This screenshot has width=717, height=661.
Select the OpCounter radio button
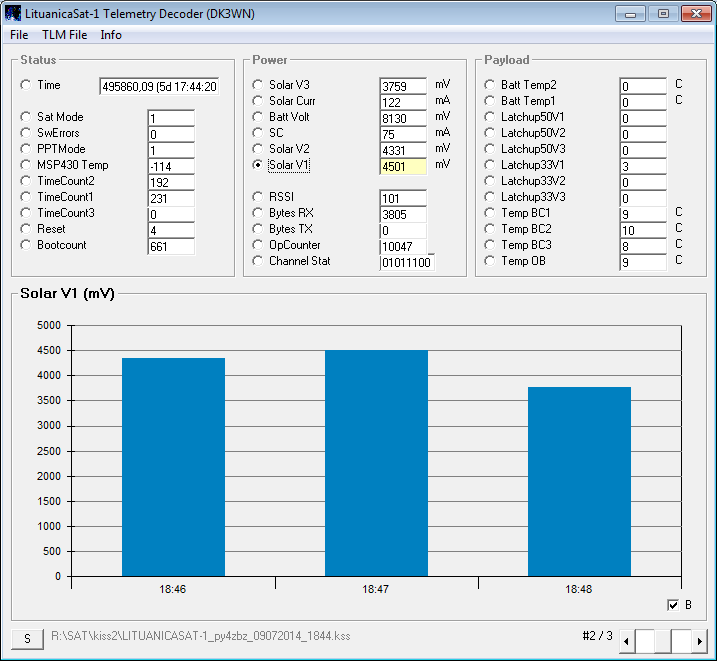pos(257,245)
